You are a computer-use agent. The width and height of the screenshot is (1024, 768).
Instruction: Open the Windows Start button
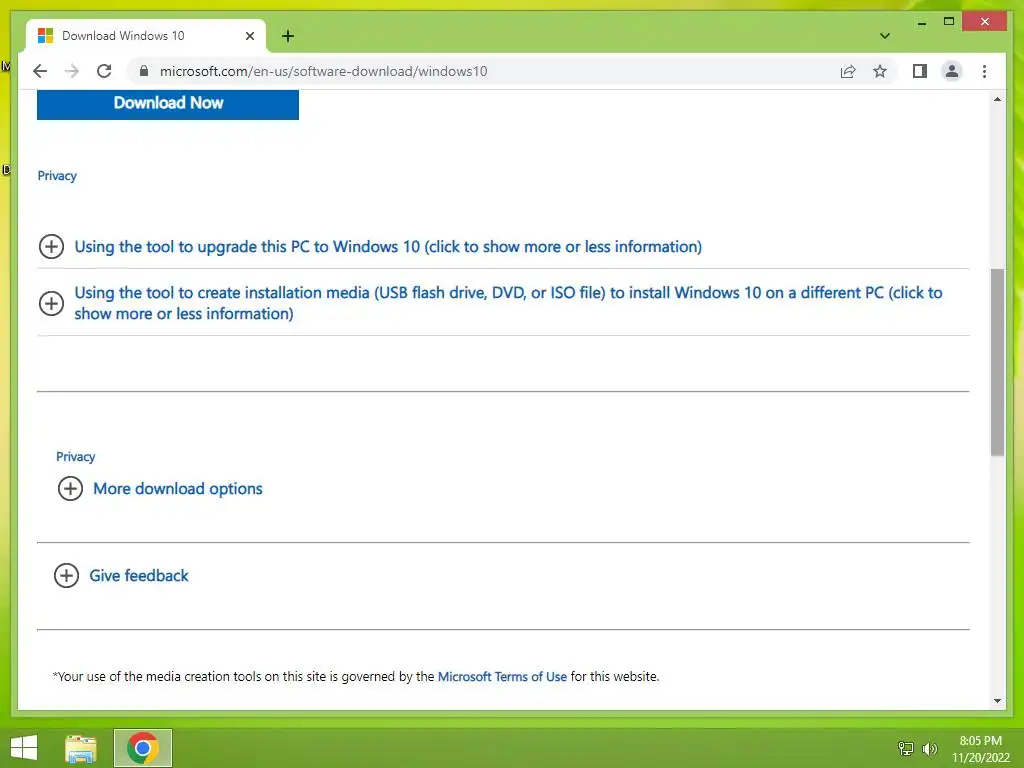click(x=24, y=748)
